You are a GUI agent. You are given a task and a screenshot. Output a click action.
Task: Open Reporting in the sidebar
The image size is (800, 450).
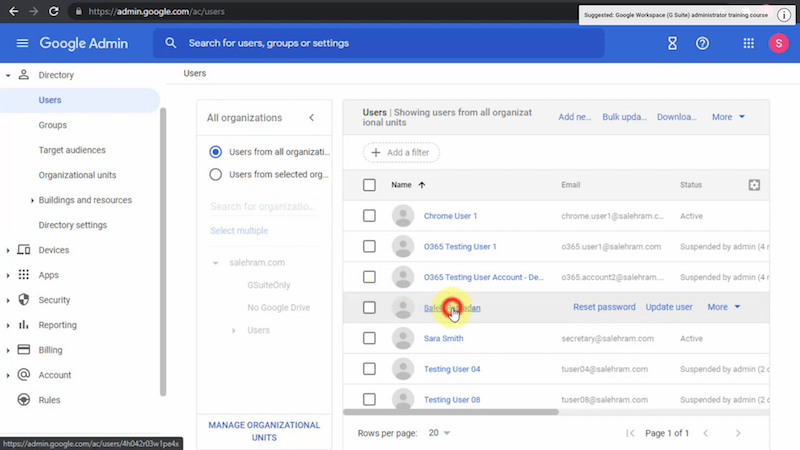tap(58, 325)
